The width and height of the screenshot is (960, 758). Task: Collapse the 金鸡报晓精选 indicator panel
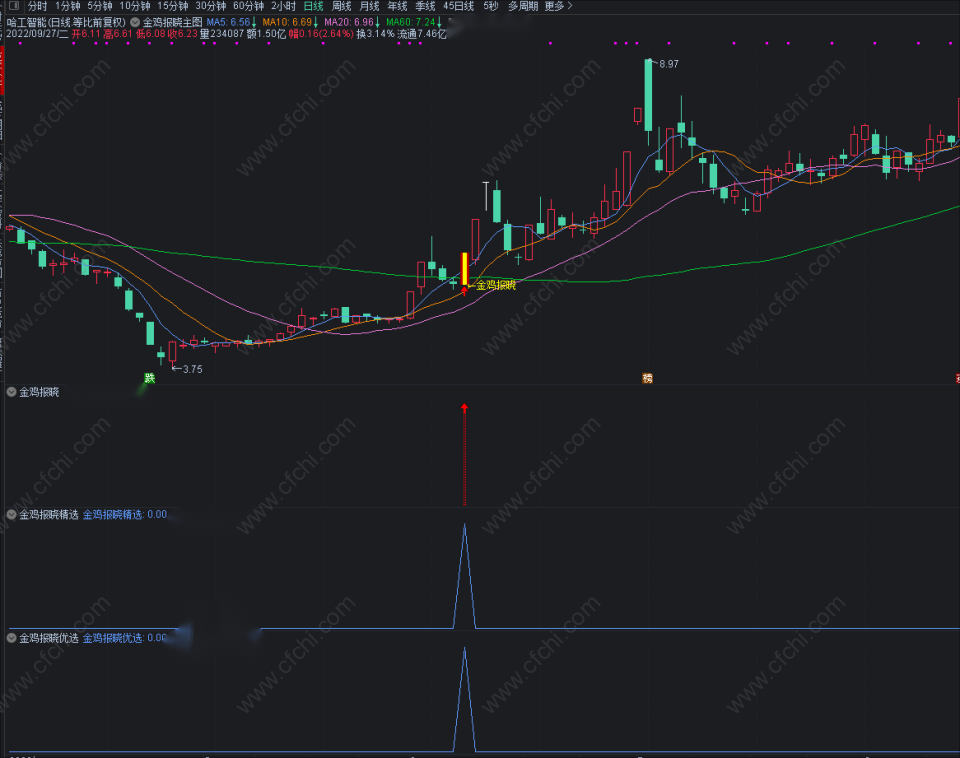pos(11,514)
